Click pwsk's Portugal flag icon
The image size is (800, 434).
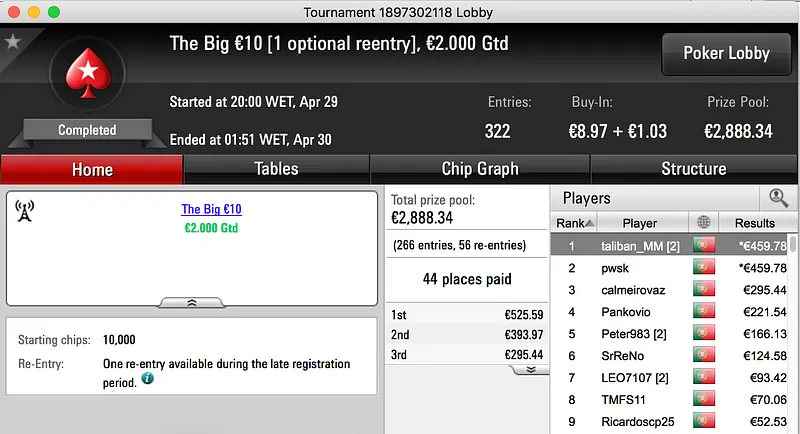pos(703,268)
